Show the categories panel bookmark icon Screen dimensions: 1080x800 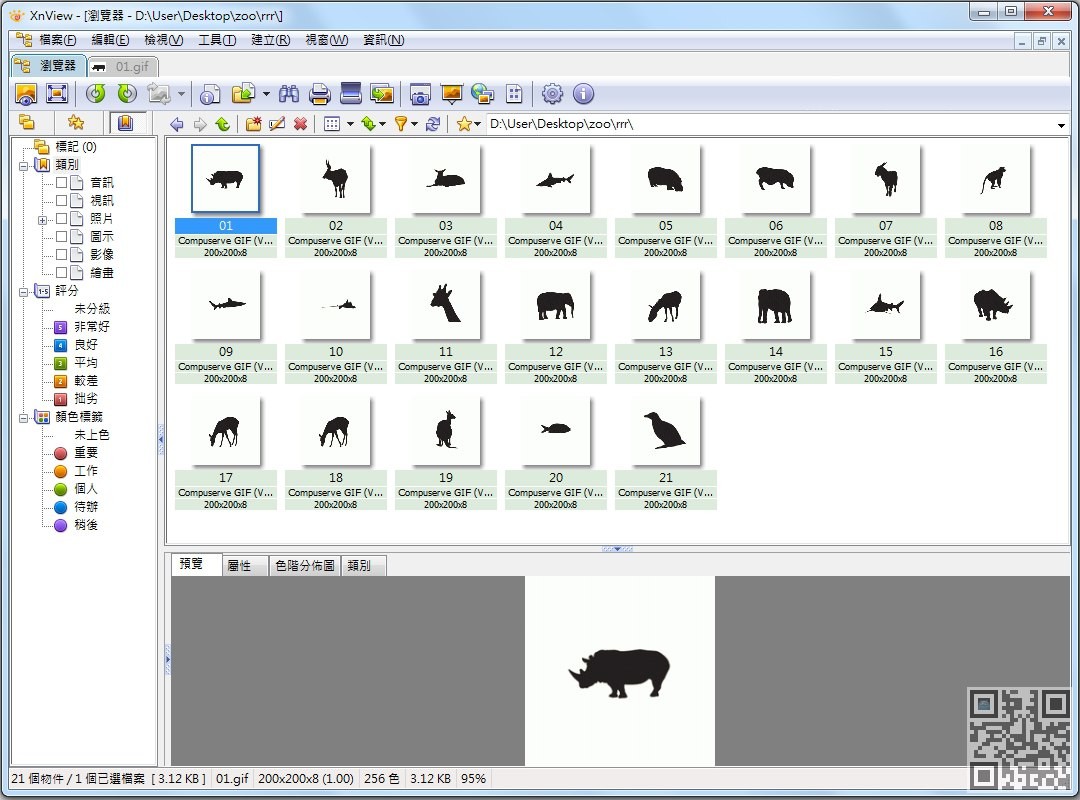125,123
